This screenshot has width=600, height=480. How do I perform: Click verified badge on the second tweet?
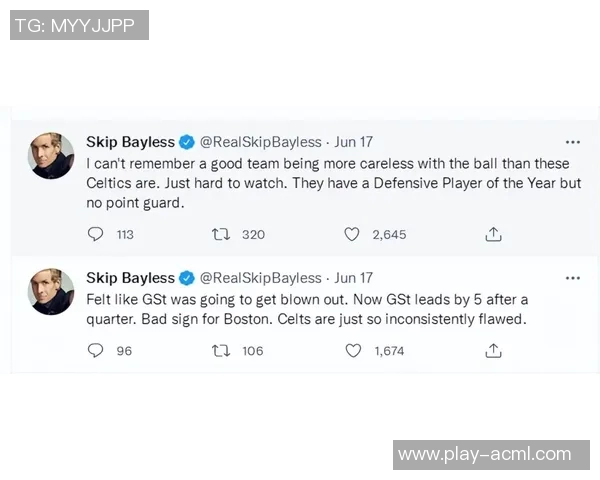187,278
